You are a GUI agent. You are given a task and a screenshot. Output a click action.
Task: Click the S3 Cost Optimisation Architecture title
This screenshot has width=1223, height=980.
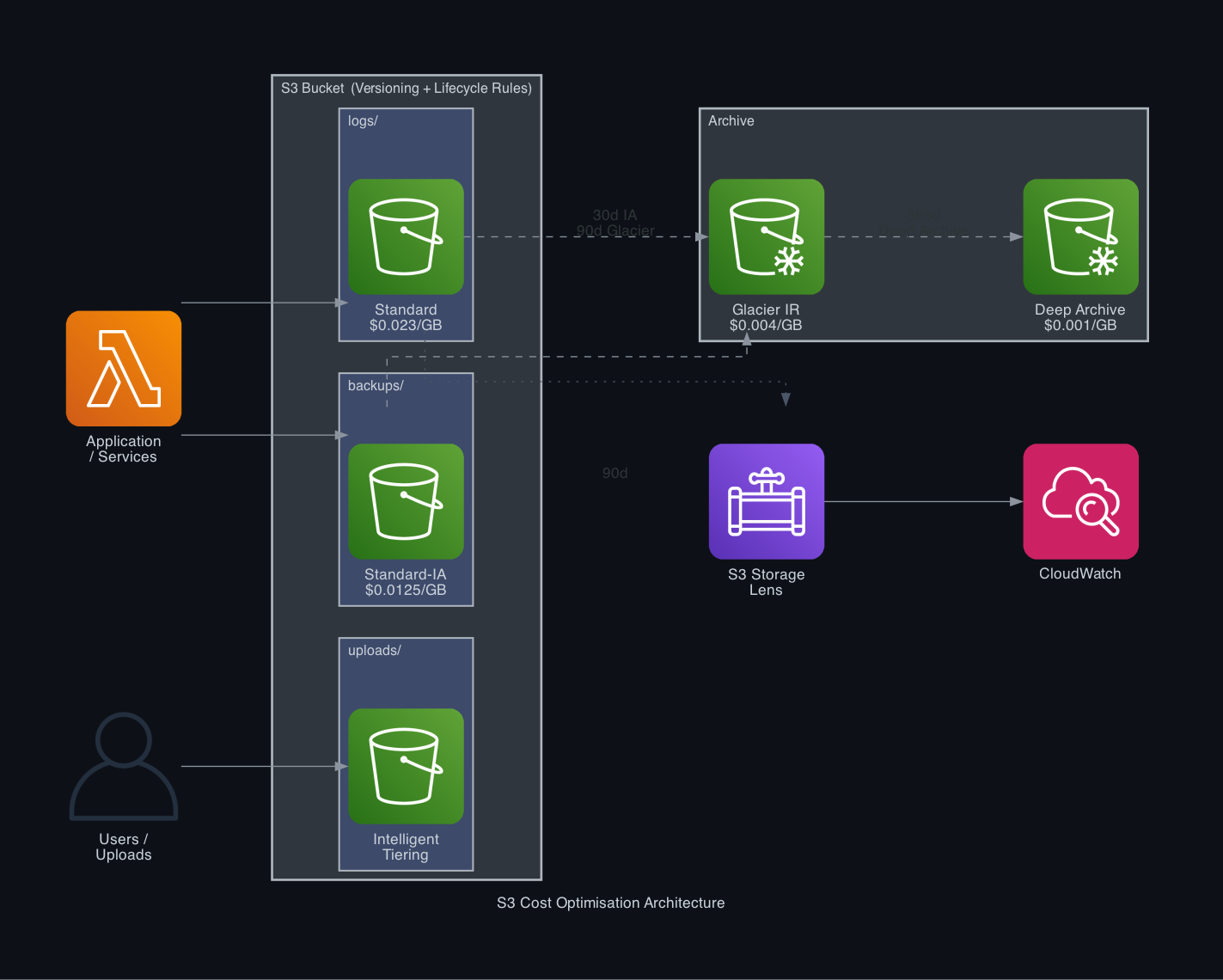[611, 903]
